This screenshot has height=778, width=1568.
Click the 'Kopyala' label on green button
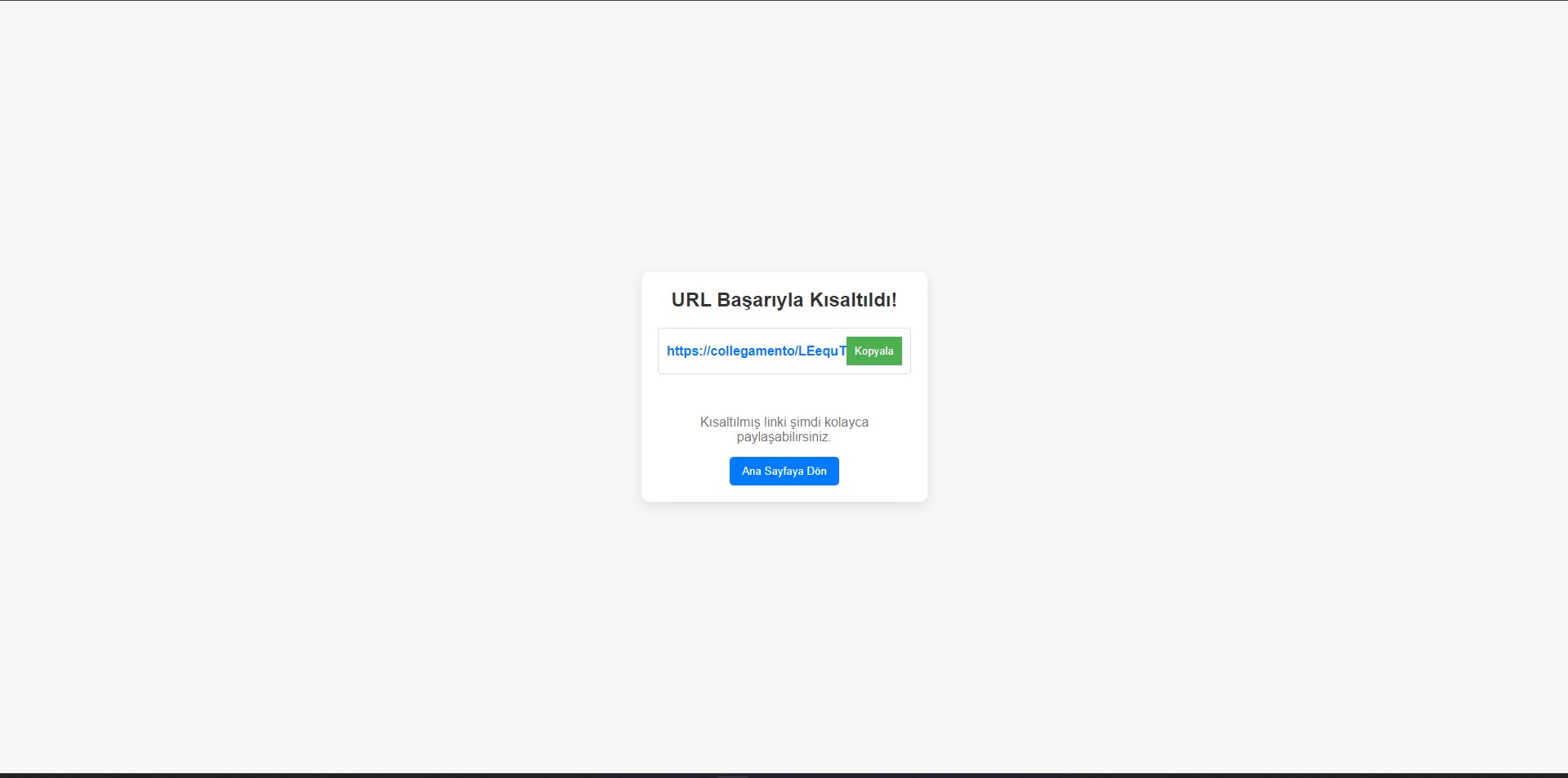(873, 351)
